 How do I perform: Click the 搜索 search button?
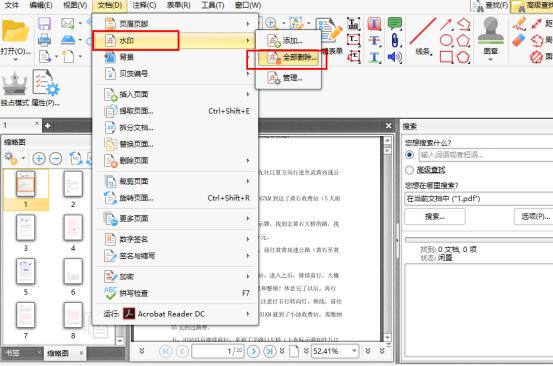tap(434, 216)
